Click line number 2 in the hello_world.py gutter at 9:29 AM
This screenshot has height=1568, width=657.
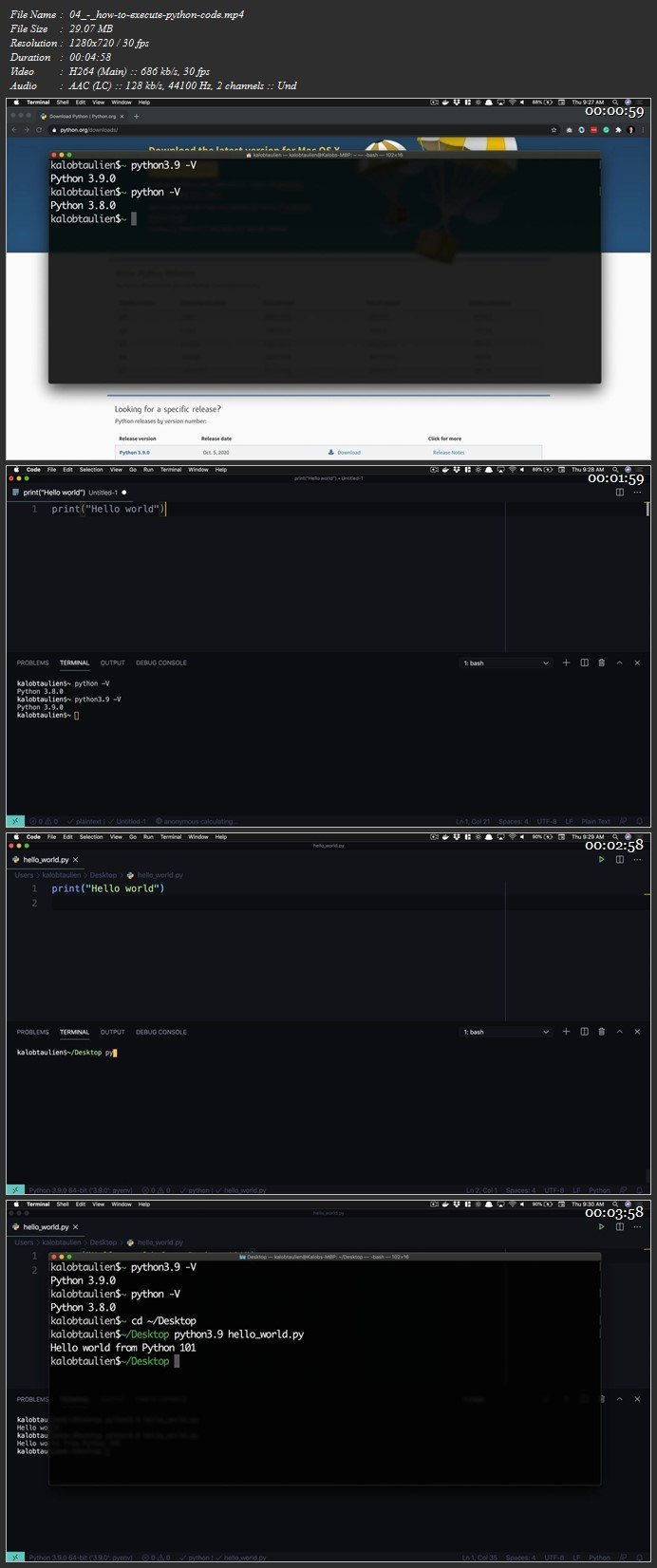pos(34,903)
